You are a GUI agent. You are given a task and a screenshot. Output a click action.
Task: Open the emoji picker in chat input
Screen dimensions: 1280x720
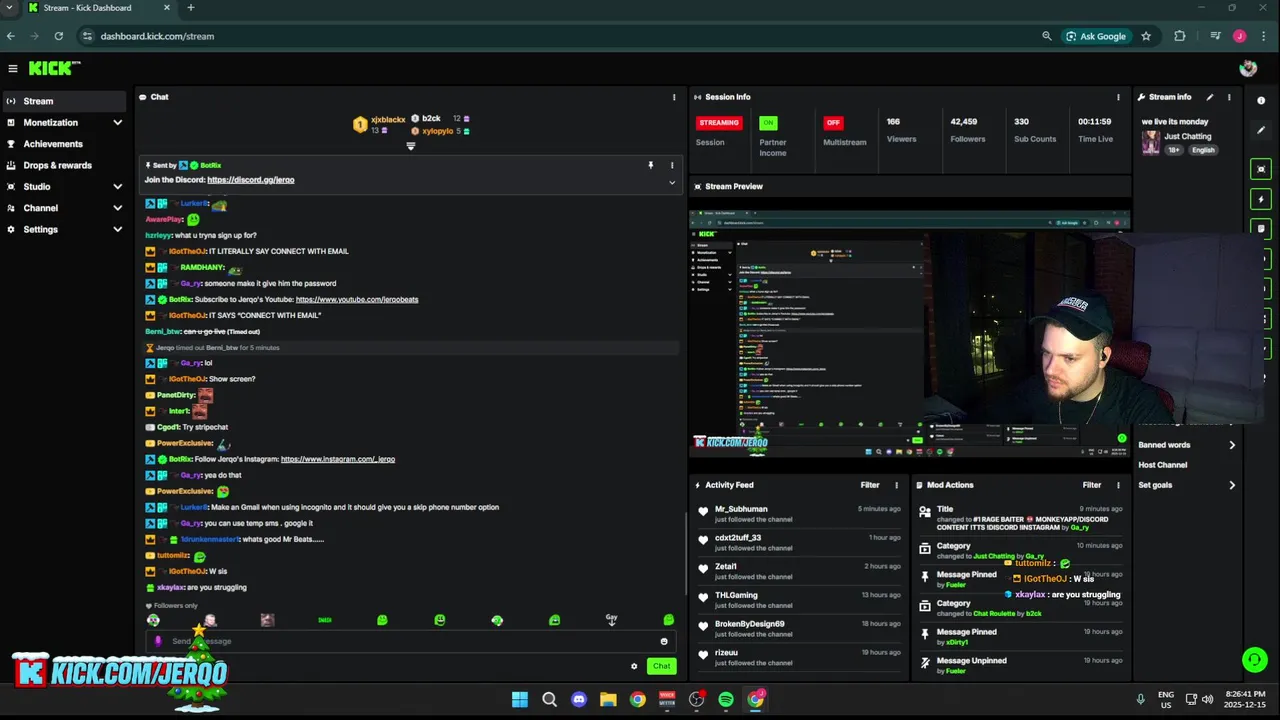tap(664, 641)
